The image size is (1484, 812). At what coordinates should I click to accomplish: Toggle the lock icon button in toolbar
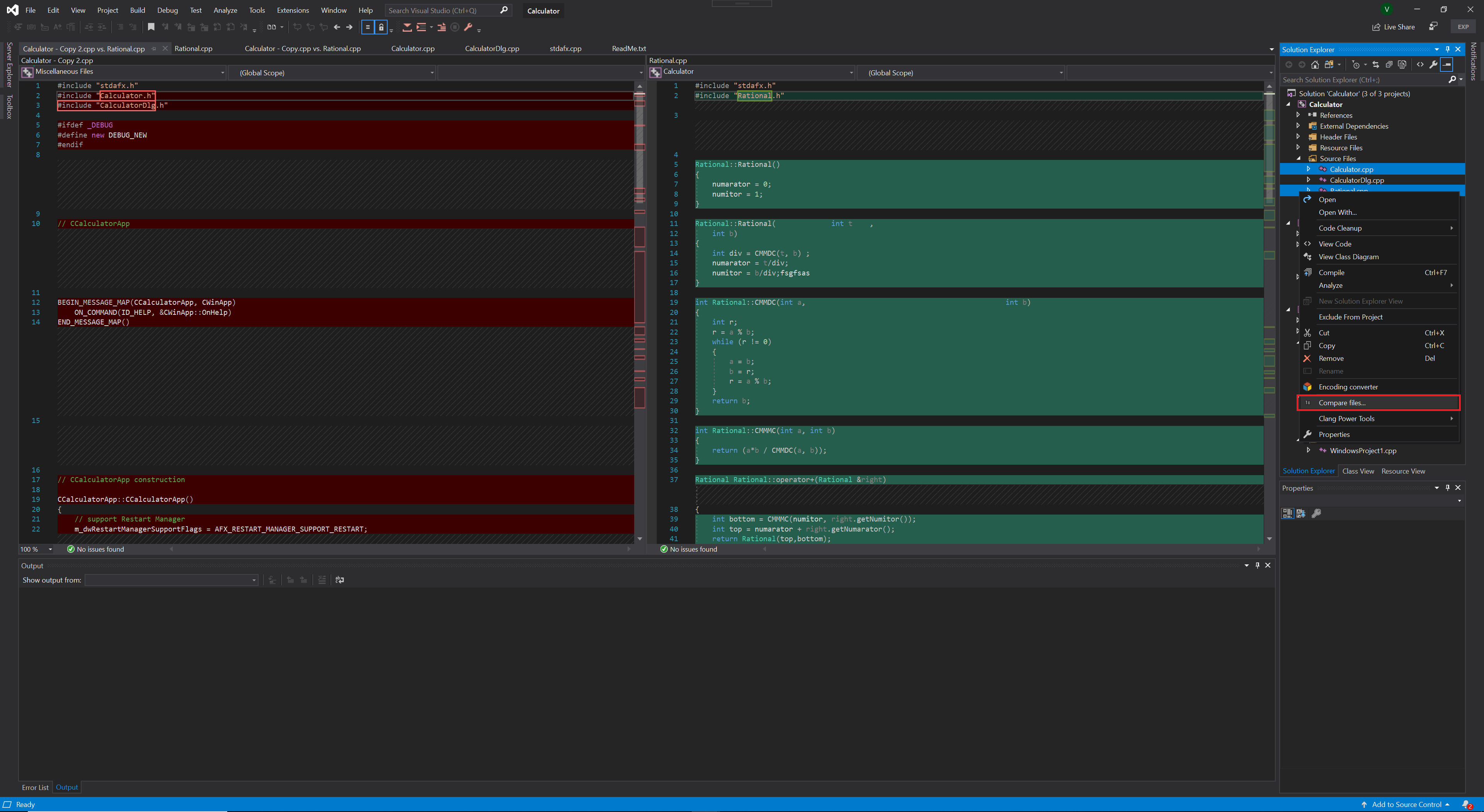[x=381, y=27]
